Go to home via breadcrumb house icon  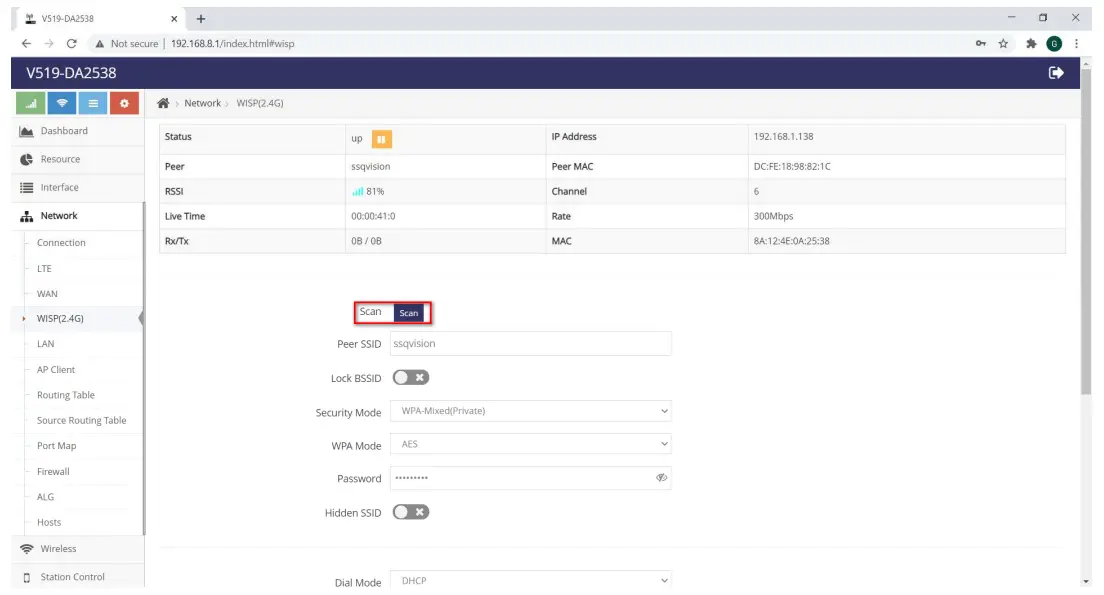(x=163, y=104)
